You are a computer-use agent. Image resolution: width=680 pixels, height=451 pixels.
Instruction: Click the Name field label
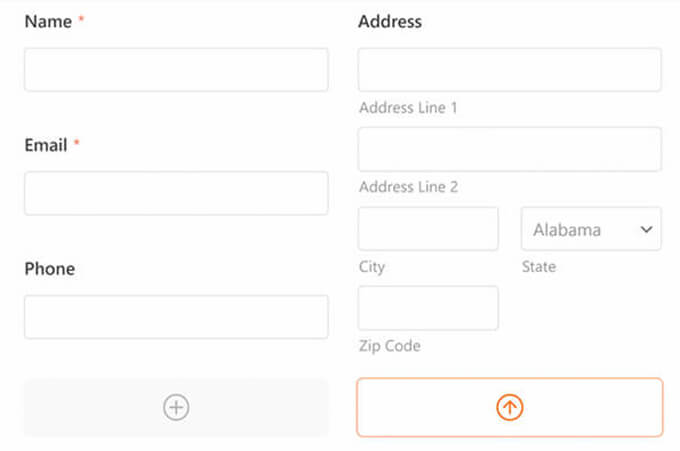[48, 21]
